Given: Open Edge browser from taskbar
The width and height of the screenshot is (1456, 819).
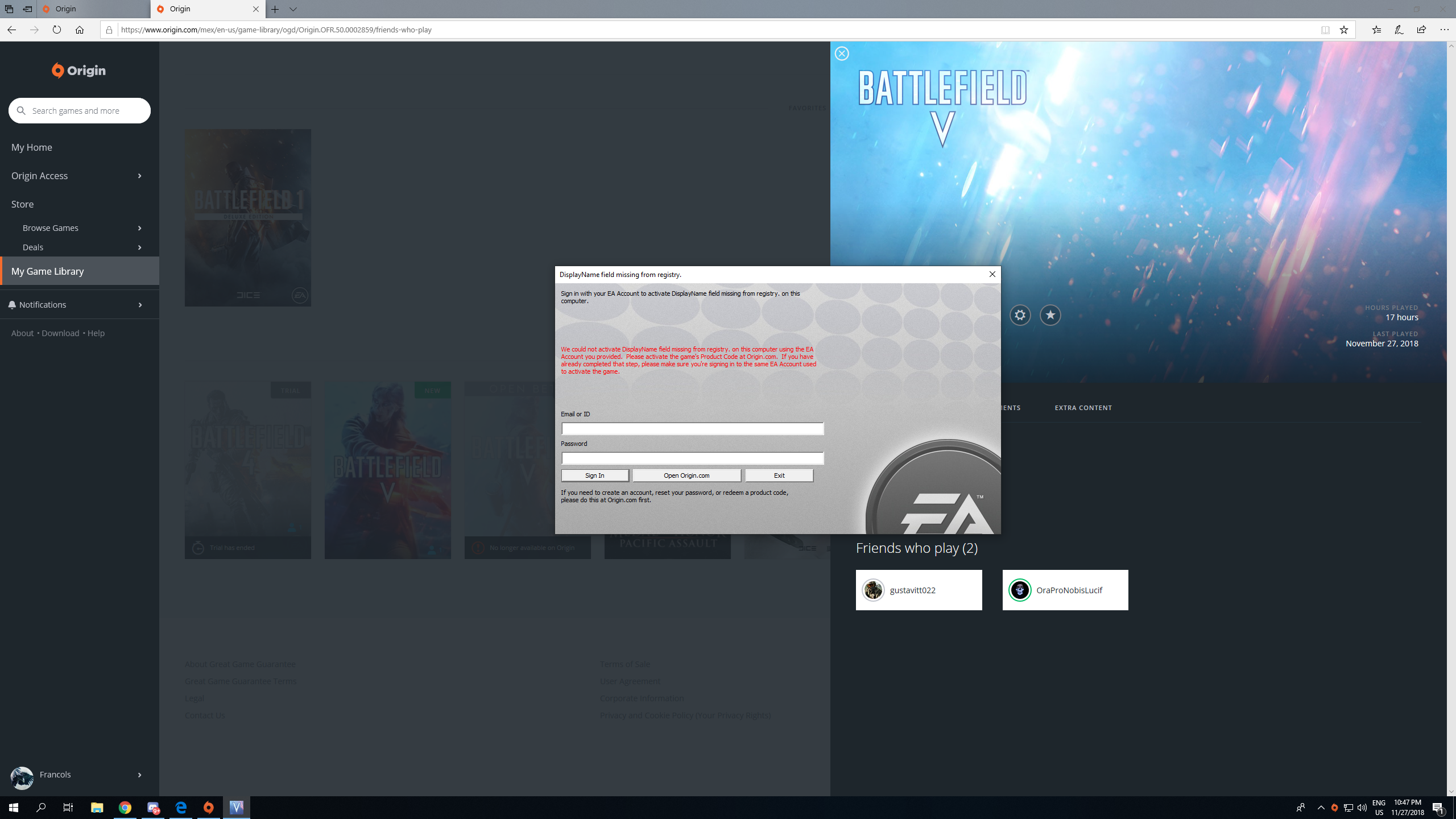Looking at the screenshot, I should (181, 808).
